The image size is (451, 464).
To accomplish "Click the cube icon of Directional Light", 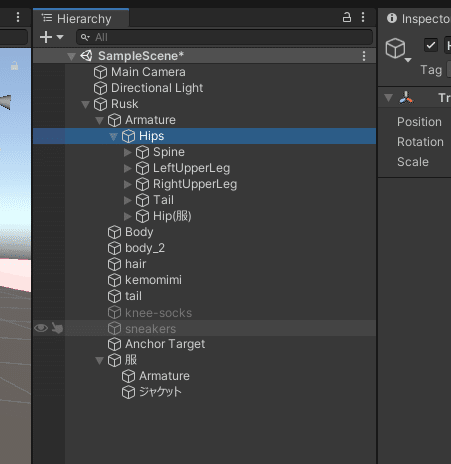I will [x=100, y=88].
